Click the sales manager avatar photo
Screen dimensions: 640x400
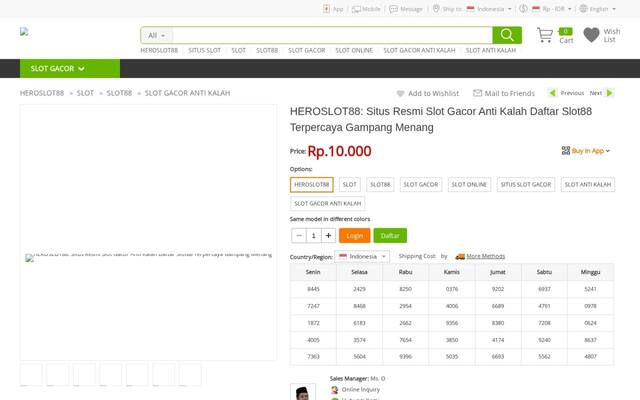coord(303,392)
